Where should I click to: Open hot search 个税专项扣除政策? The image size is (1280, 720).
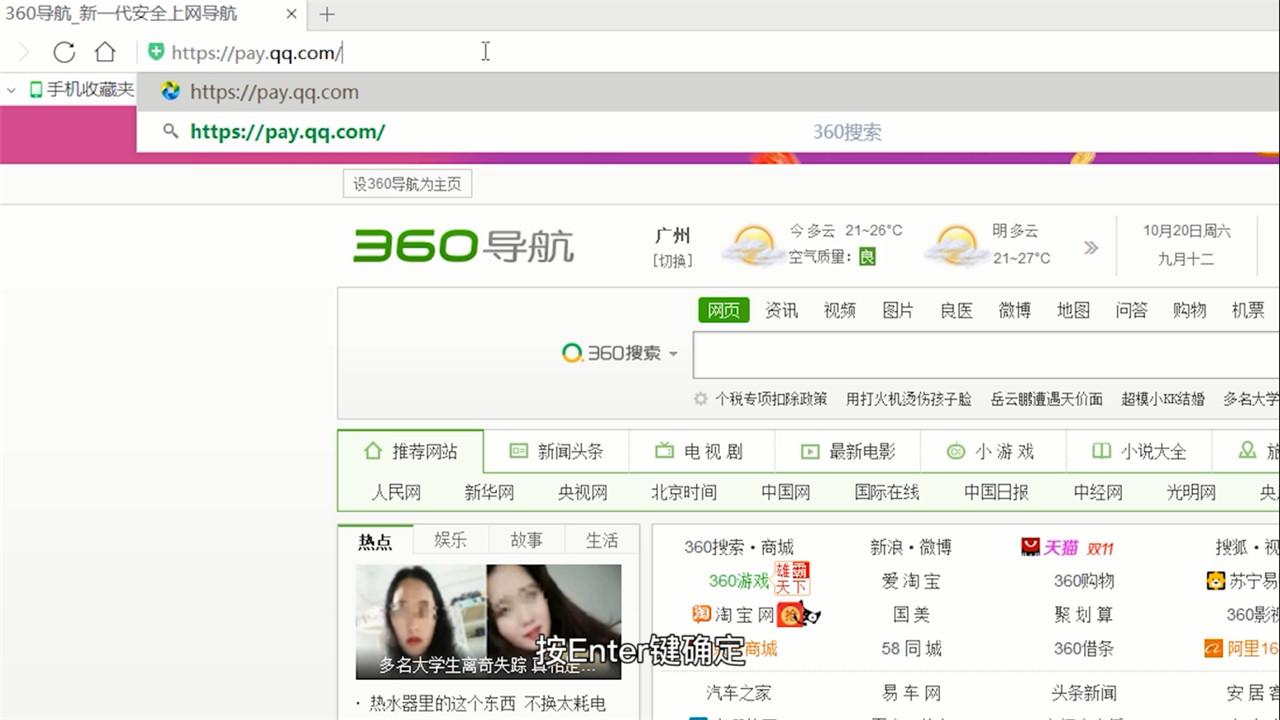point(771,399)
